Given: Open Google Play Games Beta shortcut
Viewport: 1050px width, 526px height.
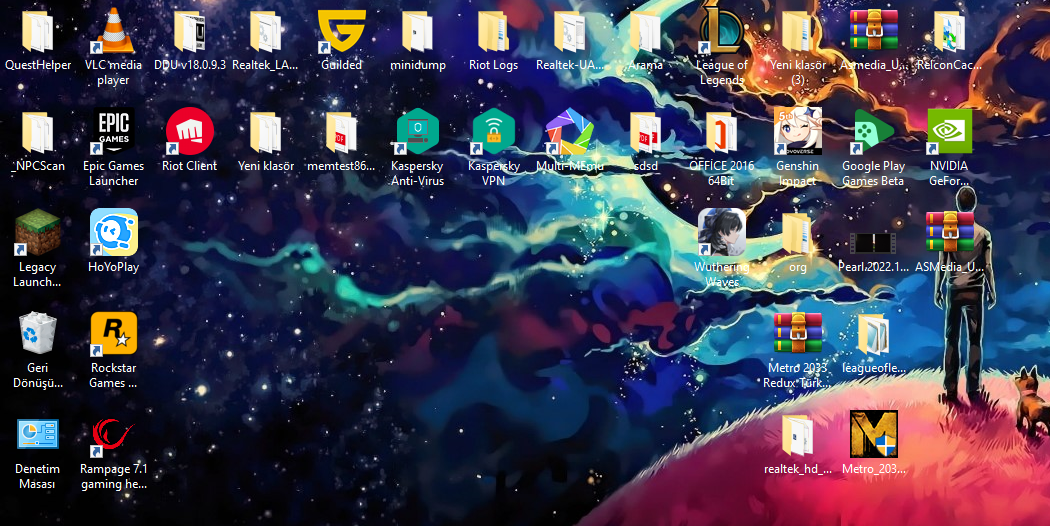Looking at the screenshot, I should pyautogui.click(x=873, y=131).
